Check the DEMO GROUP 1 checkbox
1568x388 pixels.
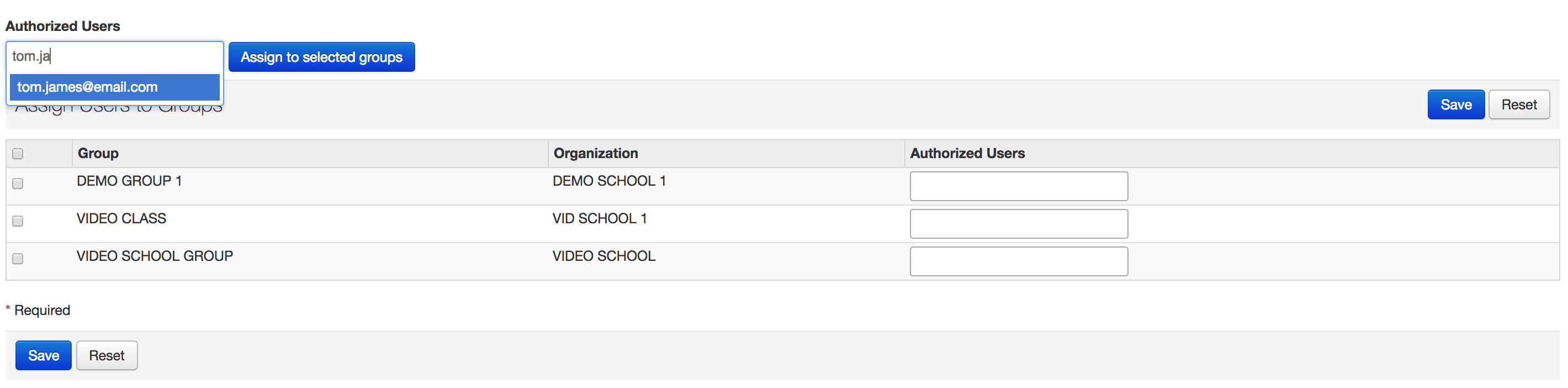point(18,183)
